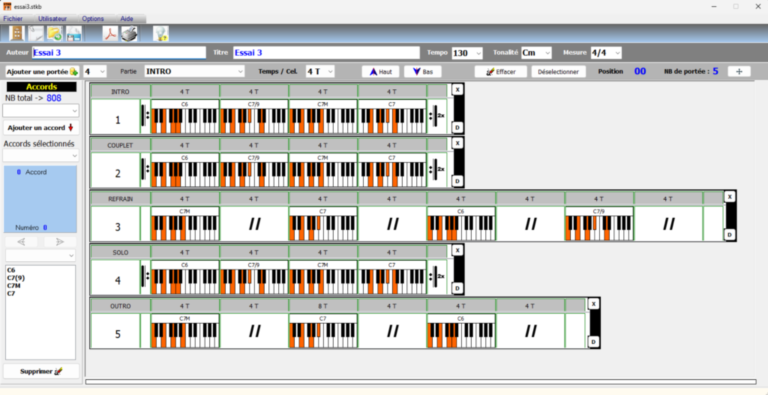Open the dropdown above the chord list
The width and height of the screenshot is (768, 395).
[40, 255]
